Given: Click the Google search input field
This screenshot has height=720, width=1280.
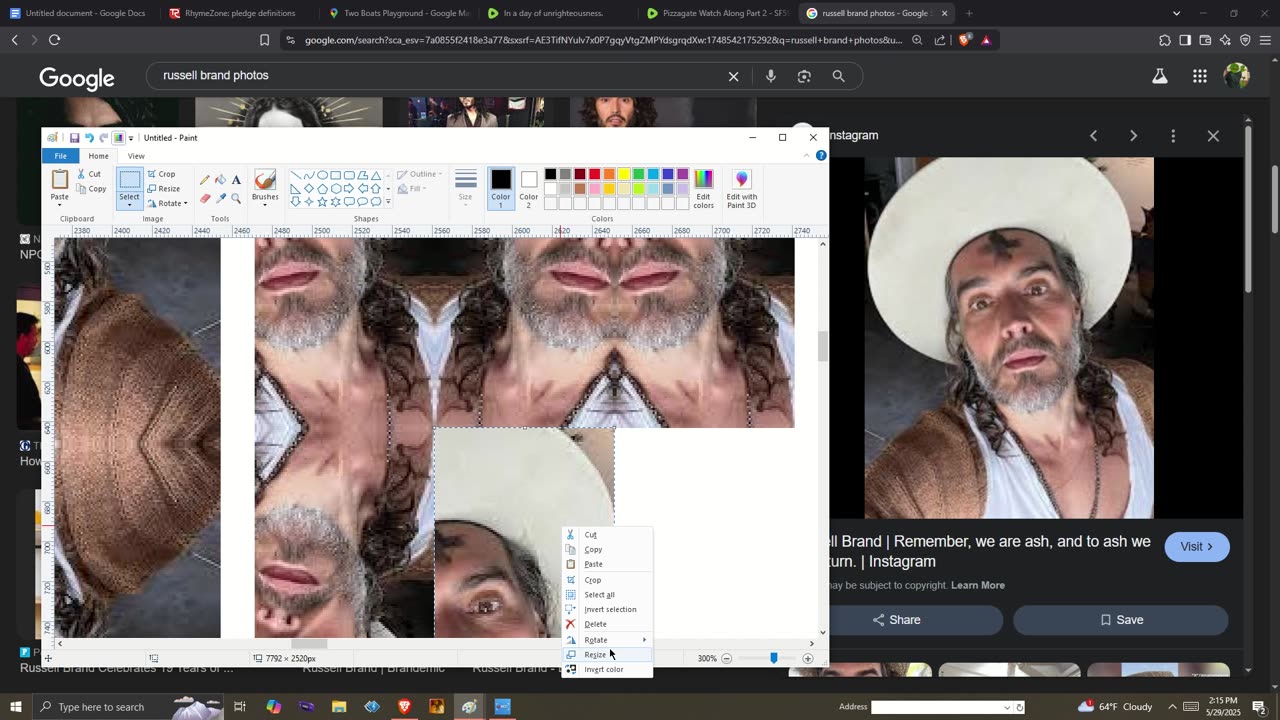Looking at the screenshot, I should [x=440, y=76].
